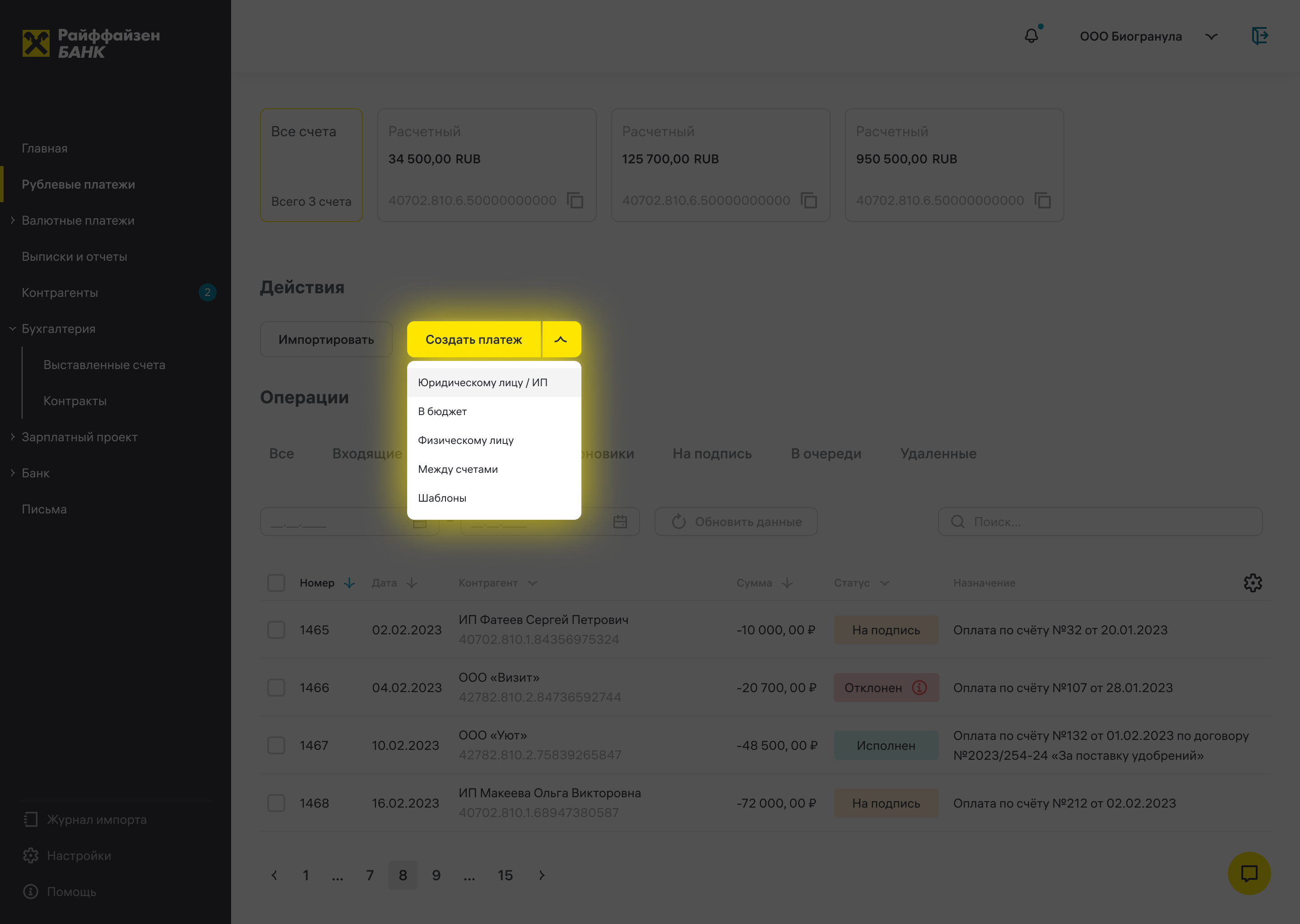This screenshot has width=1300, height=924.
Task: Click the info icon on Отклонен status
Action: [x=919, y=687]
